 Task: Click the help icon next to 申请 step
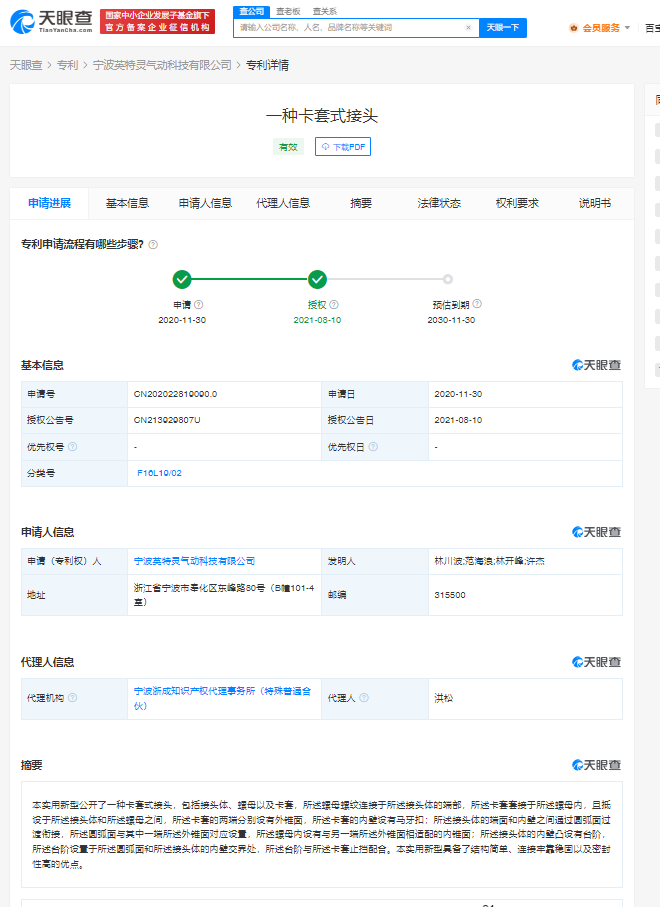coord(199,305)
